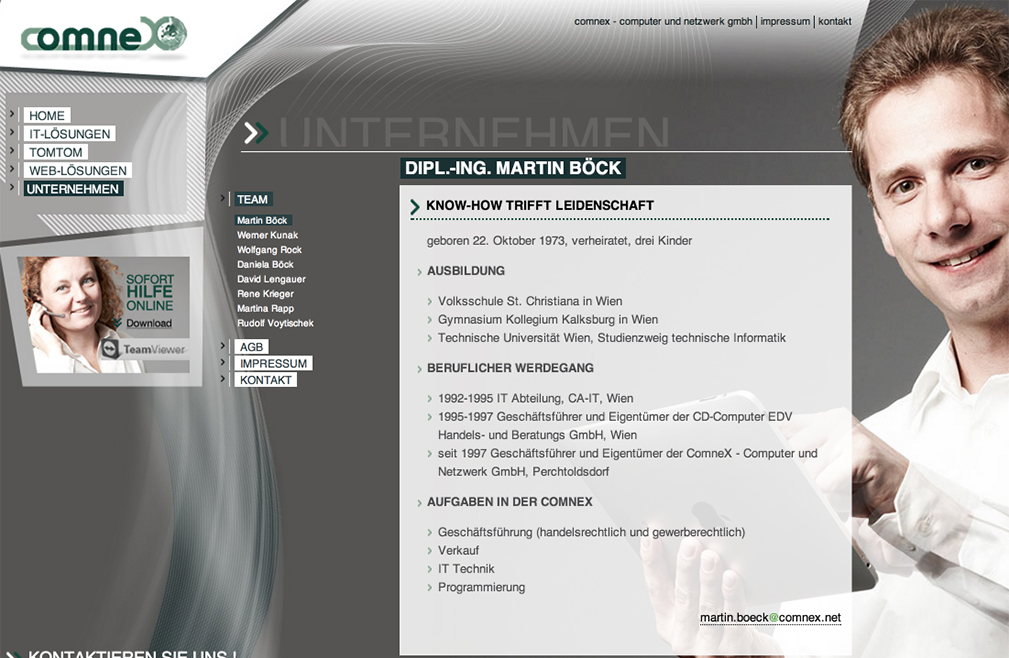The height and width of the screenshot is (658, 1009).
Task: Open Rudolf Voytischek's team profile
Action: tap(275, 324)
